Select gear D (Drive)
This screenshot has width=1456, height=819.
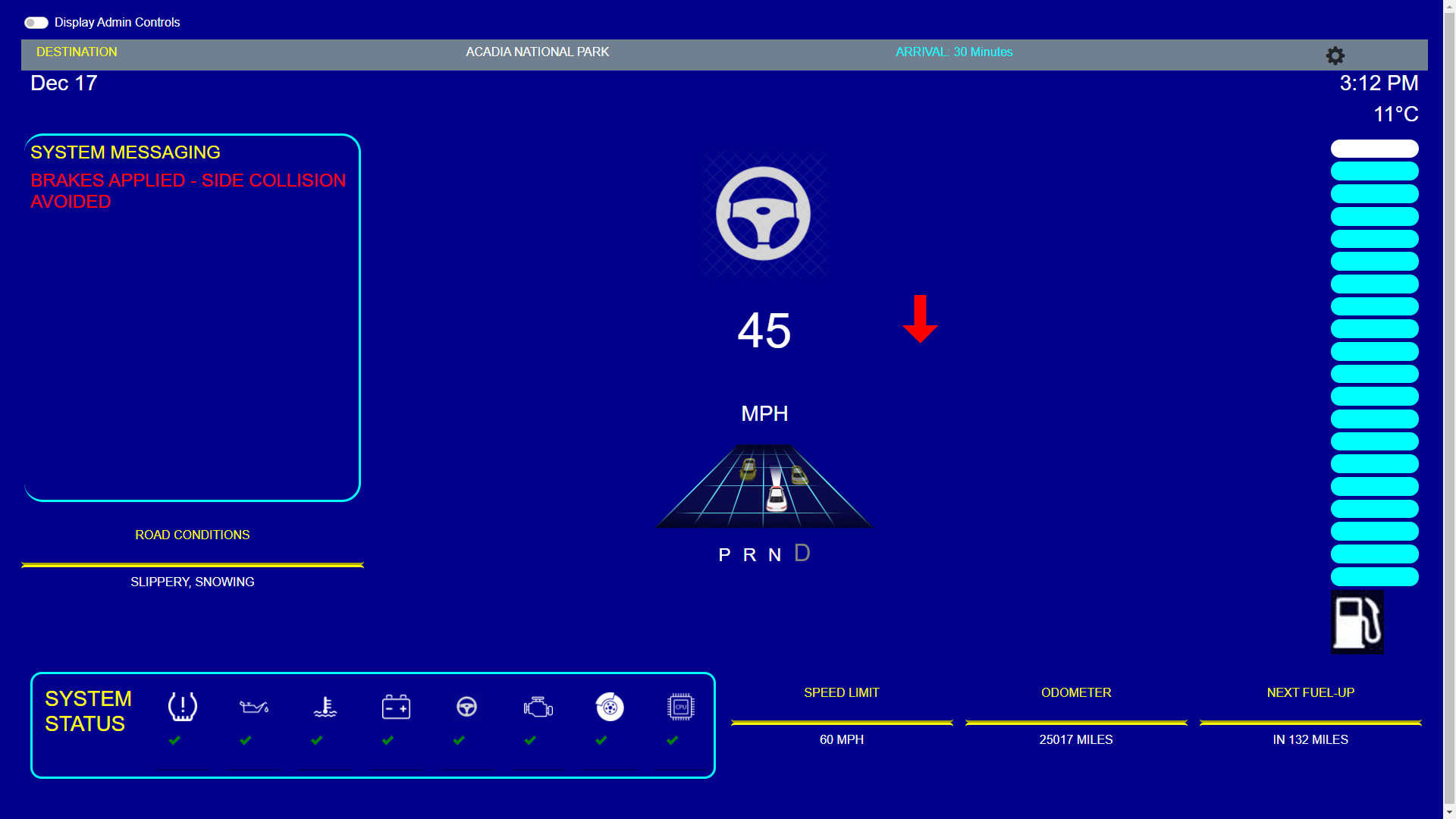[x=802, y=554]
